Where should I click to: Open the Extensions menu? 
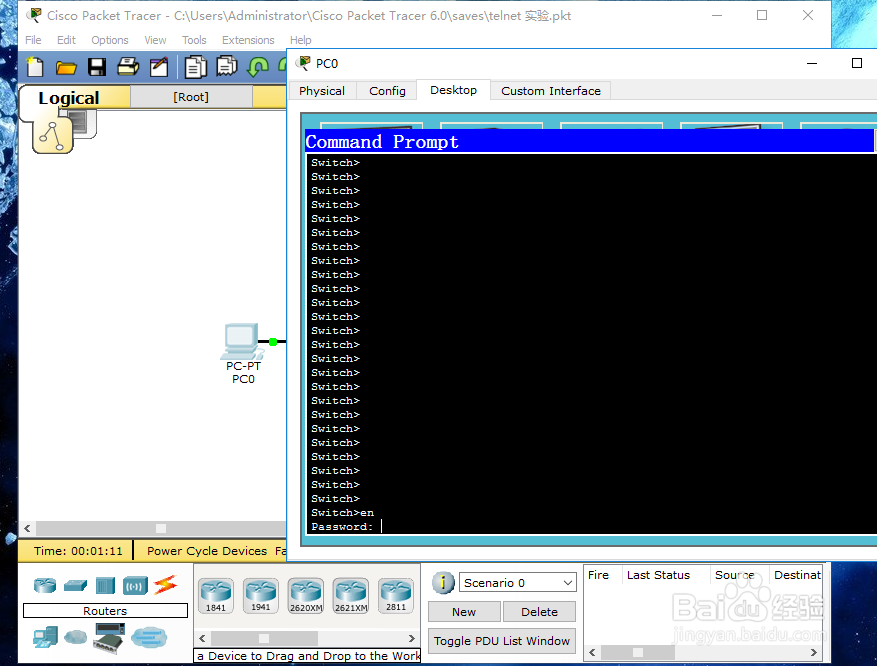[248, 40]
